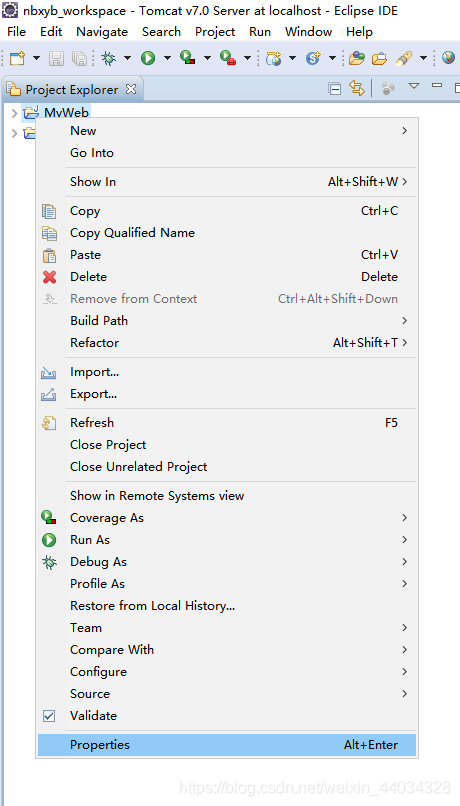
Task: Close the Project Explorer tab with X
Action: [131, 89]
